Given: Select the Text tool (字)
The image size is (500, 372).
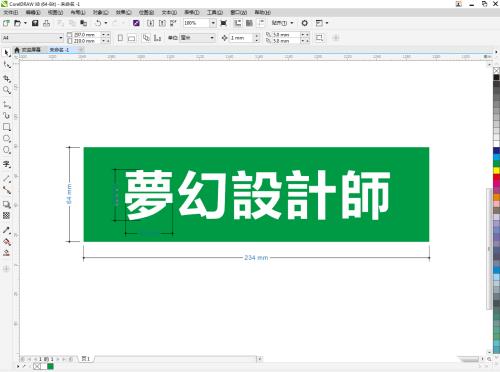Looking at the screenshot, I should [7, 164].
